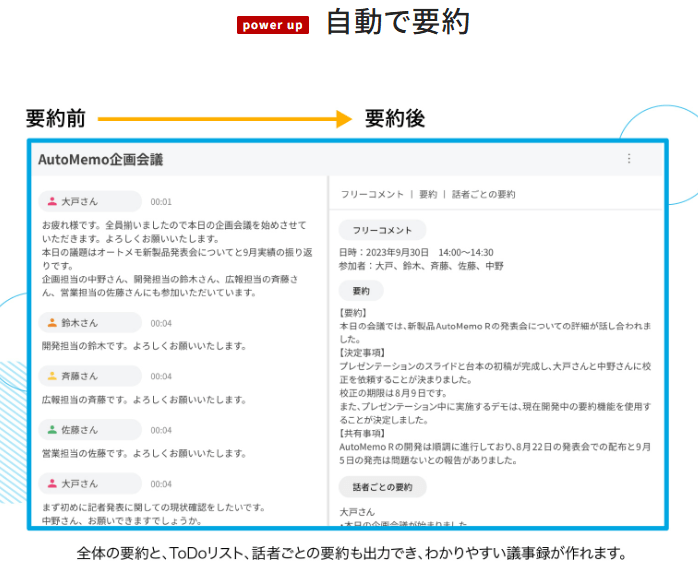Select the 佐藤さん speaker chip

pyautogui.click(x=90, y=430)
